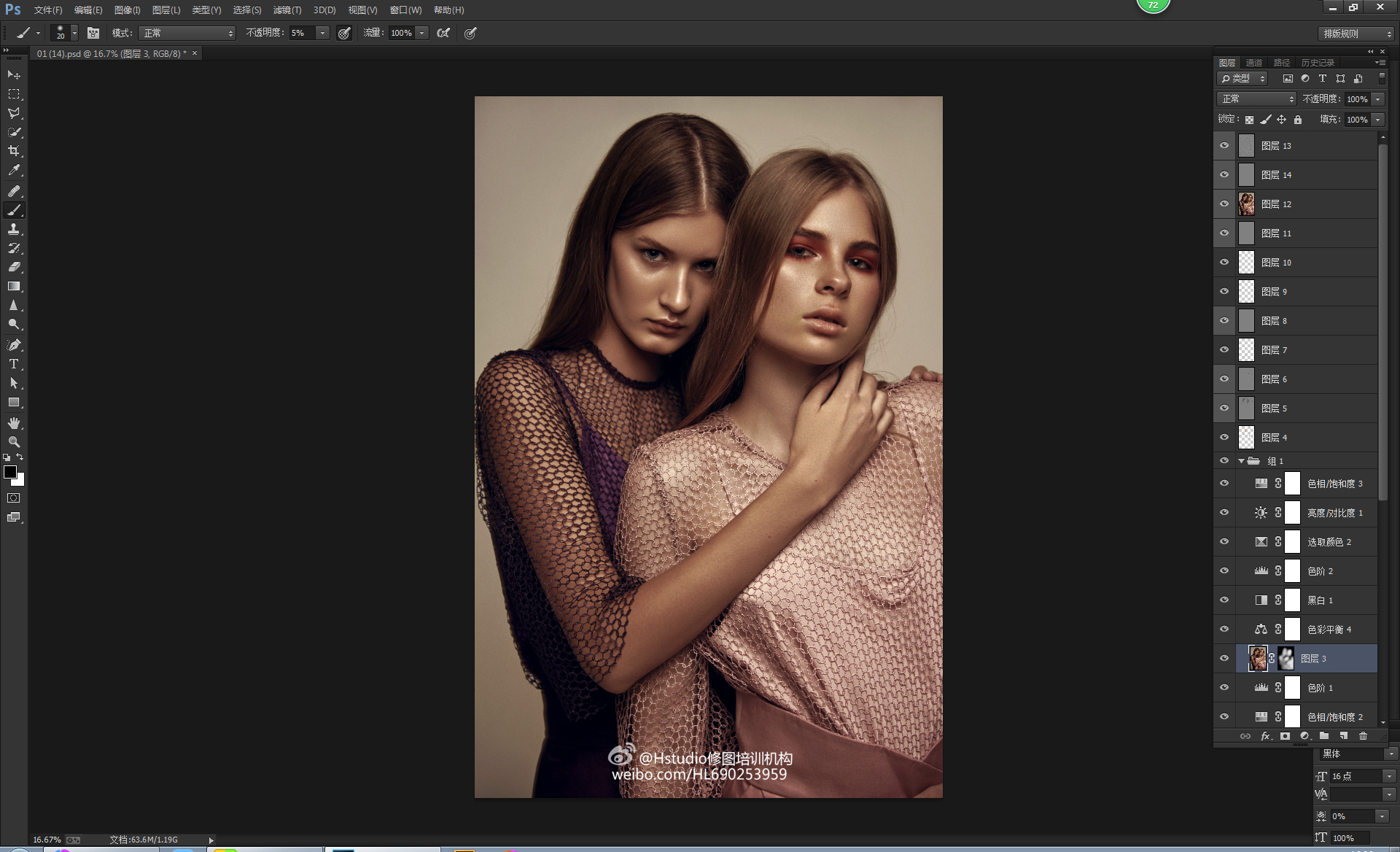Select the Eraser tool
The height and width of the screenshot is (852, 1400).
coord(14,267)
